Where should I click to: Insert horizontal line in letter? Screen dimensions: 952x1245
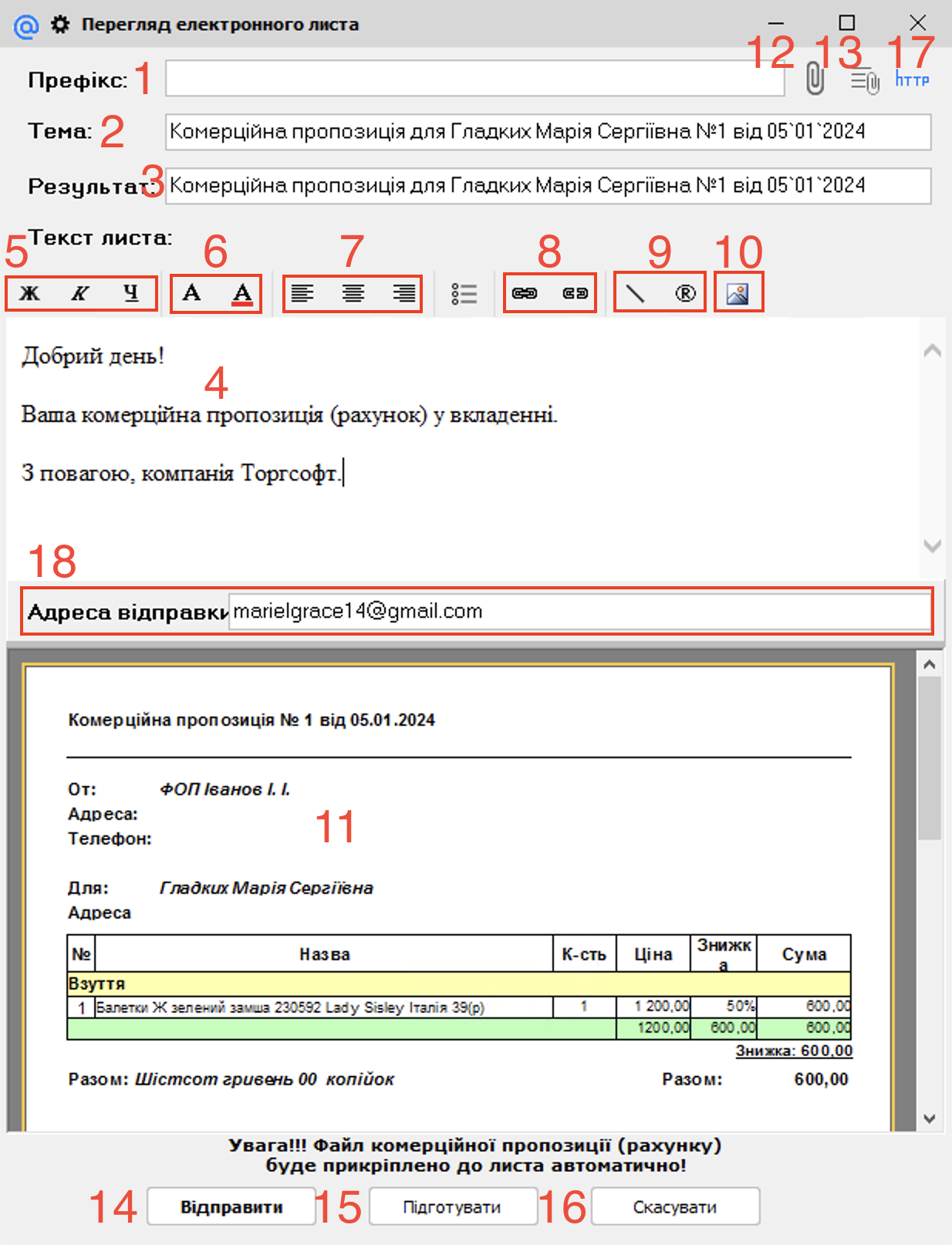(635, 294)
